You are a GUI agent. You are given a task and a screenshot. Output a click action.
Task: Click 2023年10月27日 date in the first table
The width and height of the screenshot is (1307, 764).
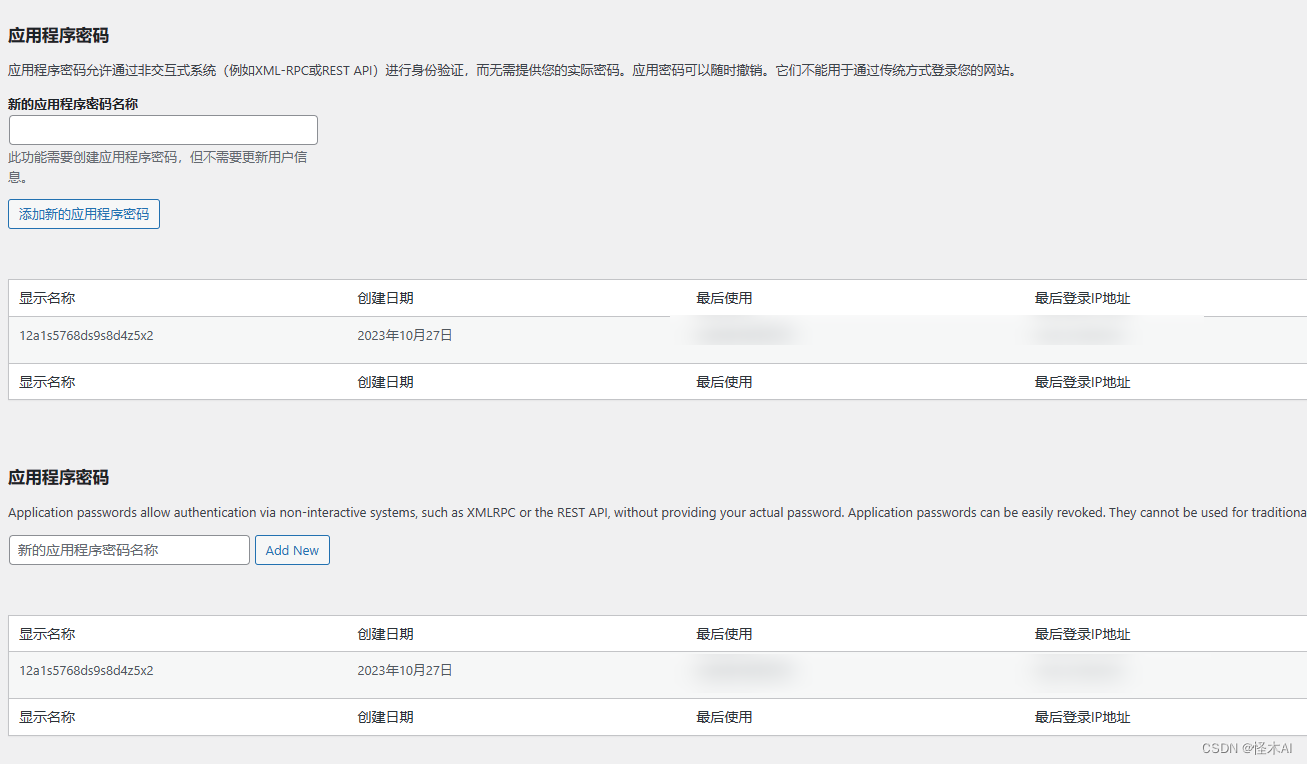pyautogui.click(x=405, y=336)
